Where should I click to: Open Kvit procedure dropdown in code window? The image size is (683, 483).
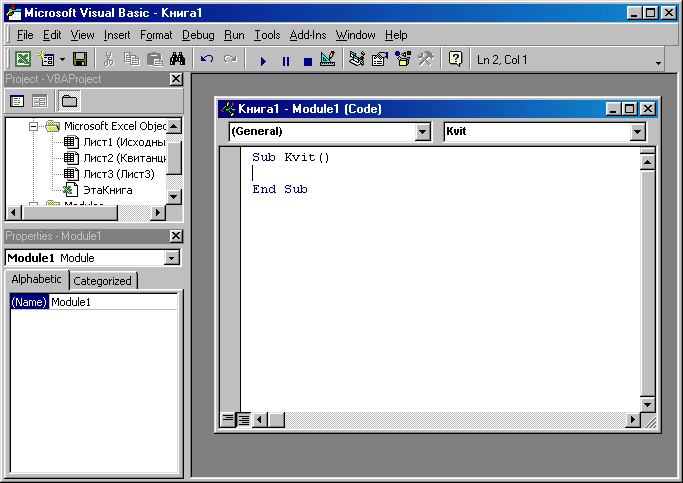(637, 132)
